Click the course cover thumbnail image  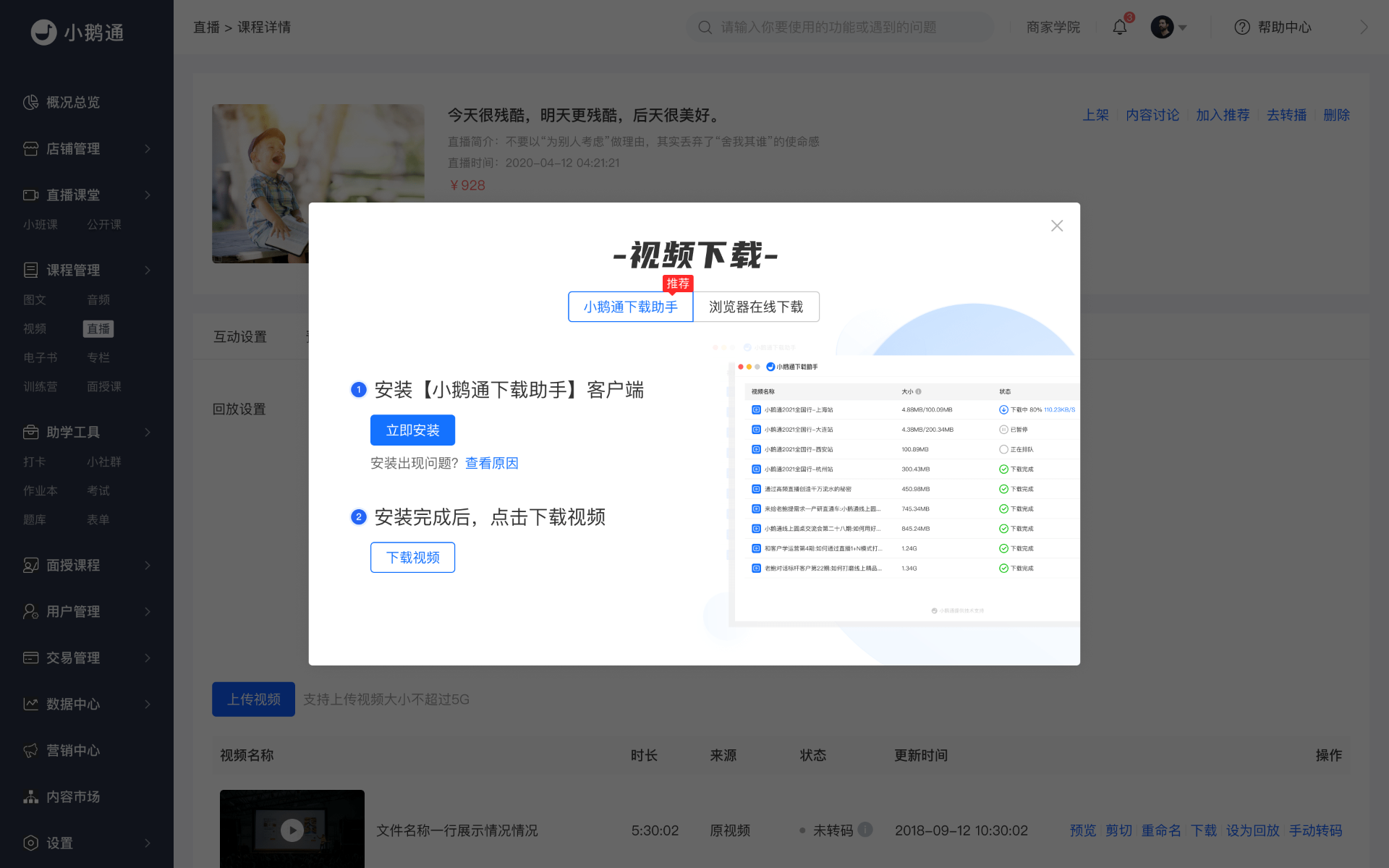point(318,184)
